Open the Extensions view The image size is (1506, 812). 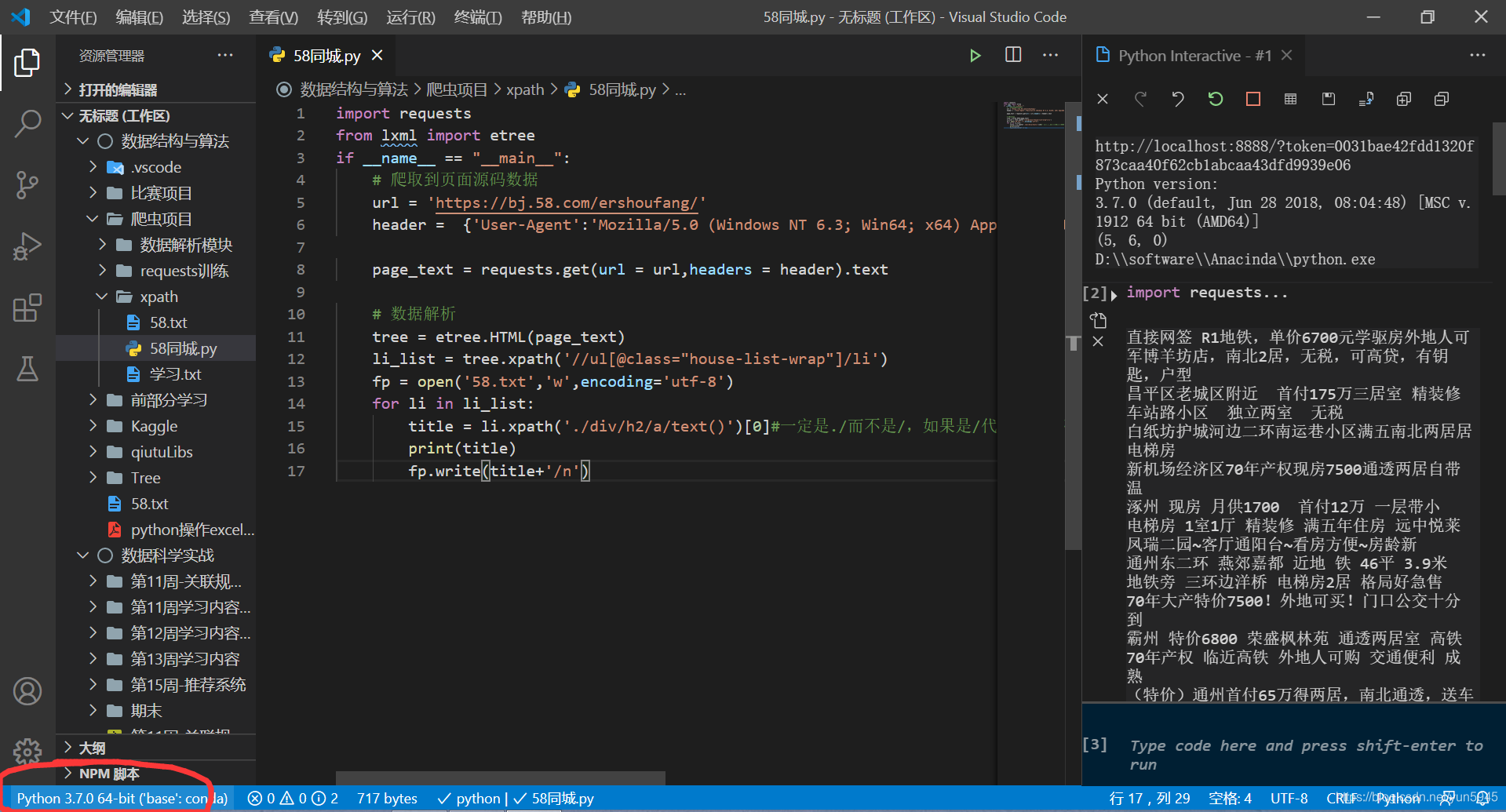click(27, 308)
